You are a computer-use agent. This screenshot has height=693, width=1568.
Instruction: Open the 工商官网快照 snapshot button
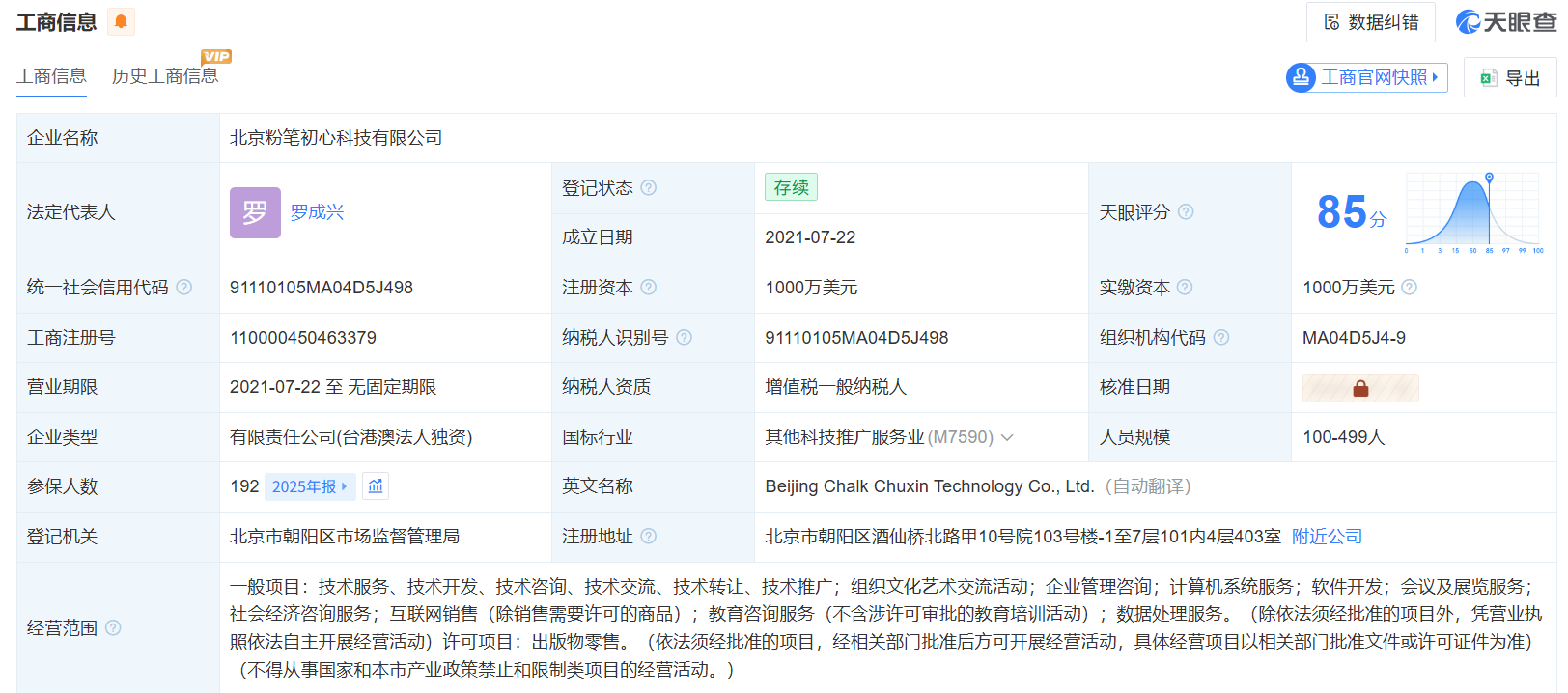tap(1366, 77)
